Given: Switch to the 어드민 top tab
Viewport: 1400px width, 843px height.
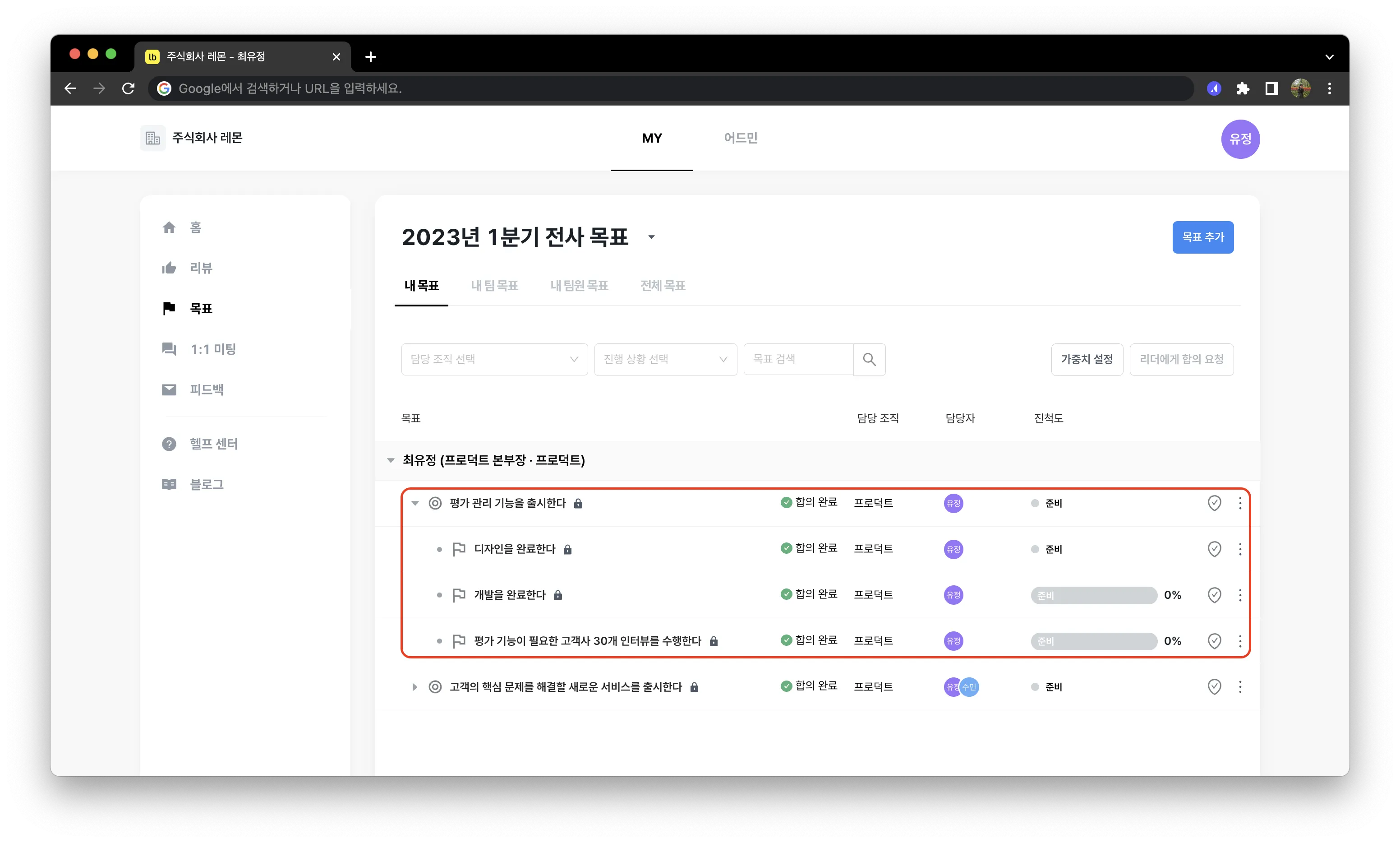Looking at the screenshot, I should pyautogui.click(x=740, y=138).
